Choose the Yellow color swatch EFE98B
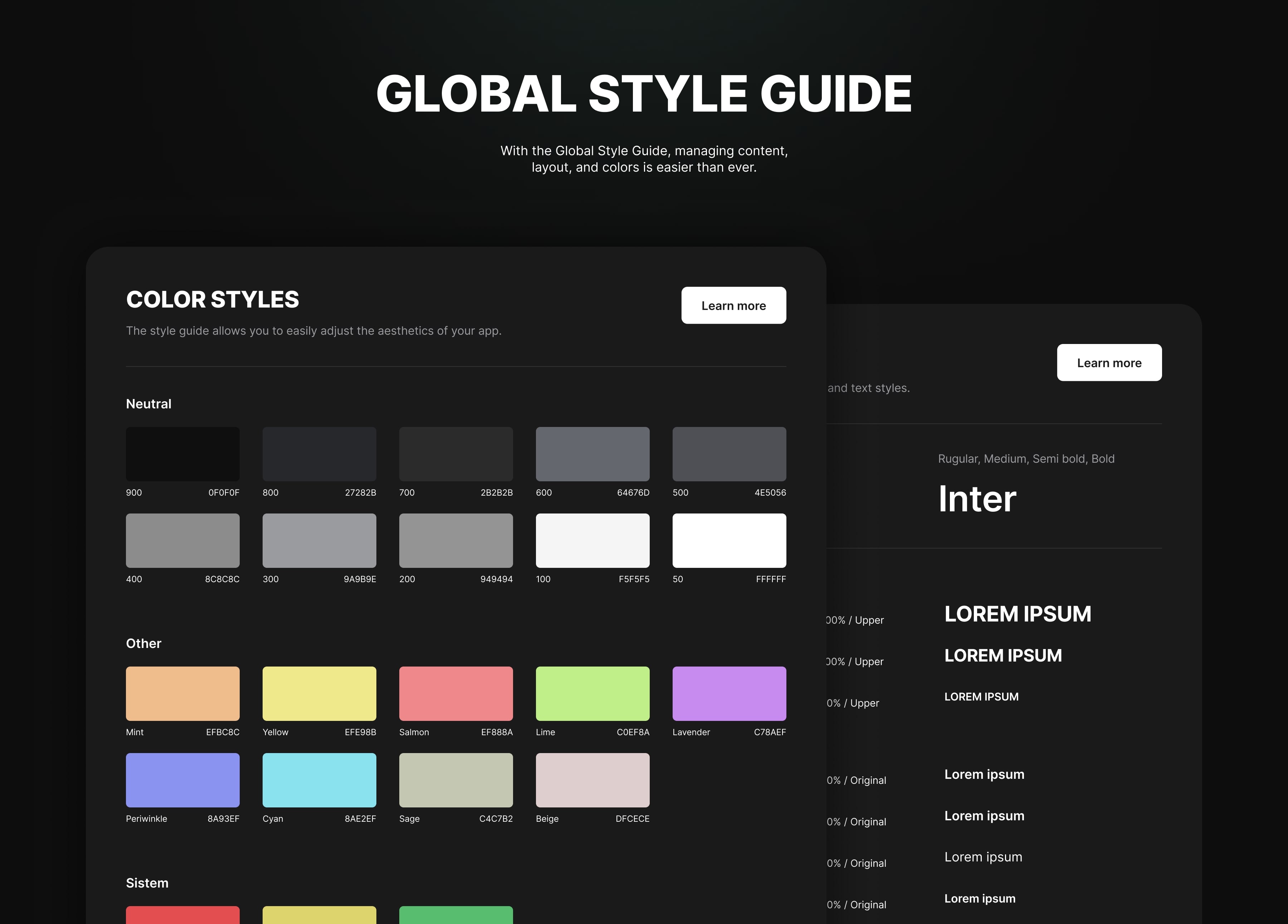Viewport: 1288px width, 924px height. click(x=319, y=694)
